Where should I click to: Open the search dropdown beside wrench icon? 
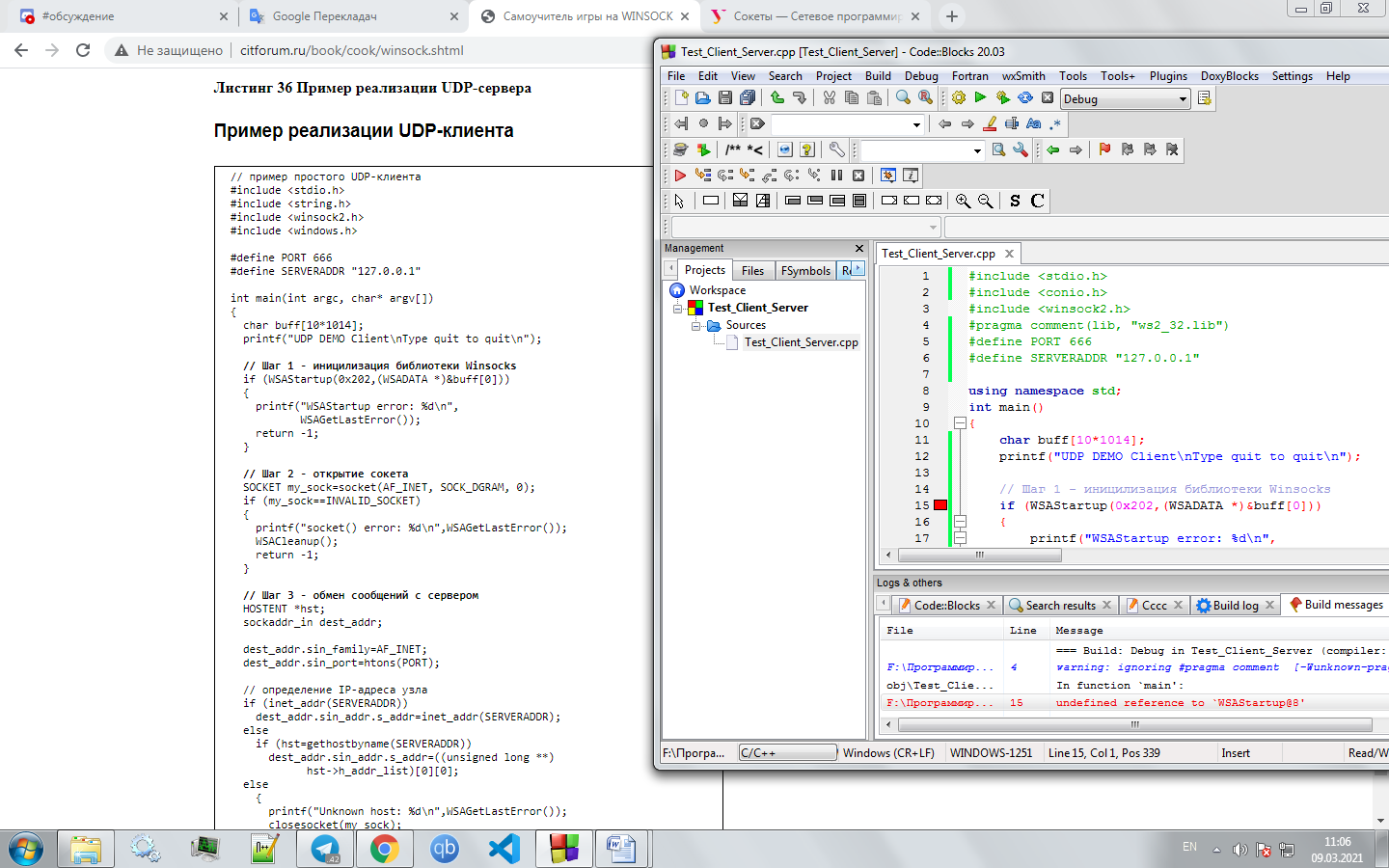coord(922,150)
